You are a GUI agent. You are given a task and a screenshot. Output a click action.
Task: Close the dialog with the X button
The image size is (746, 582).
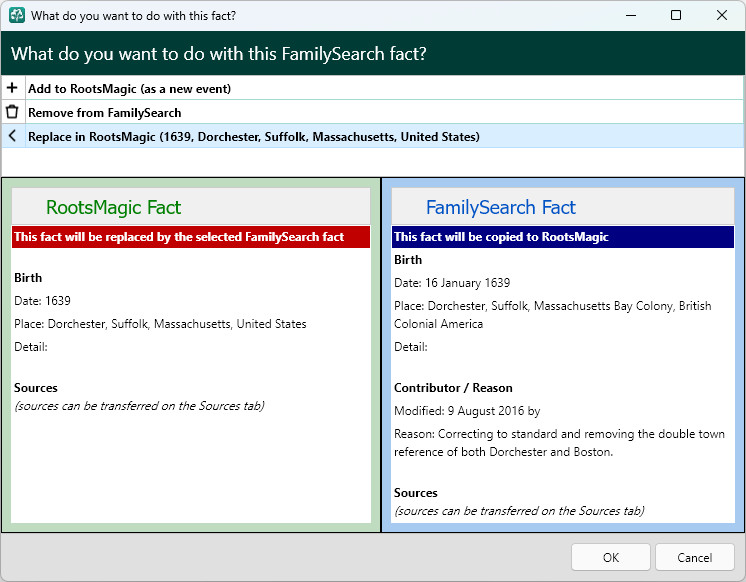(x=721, y=15)
